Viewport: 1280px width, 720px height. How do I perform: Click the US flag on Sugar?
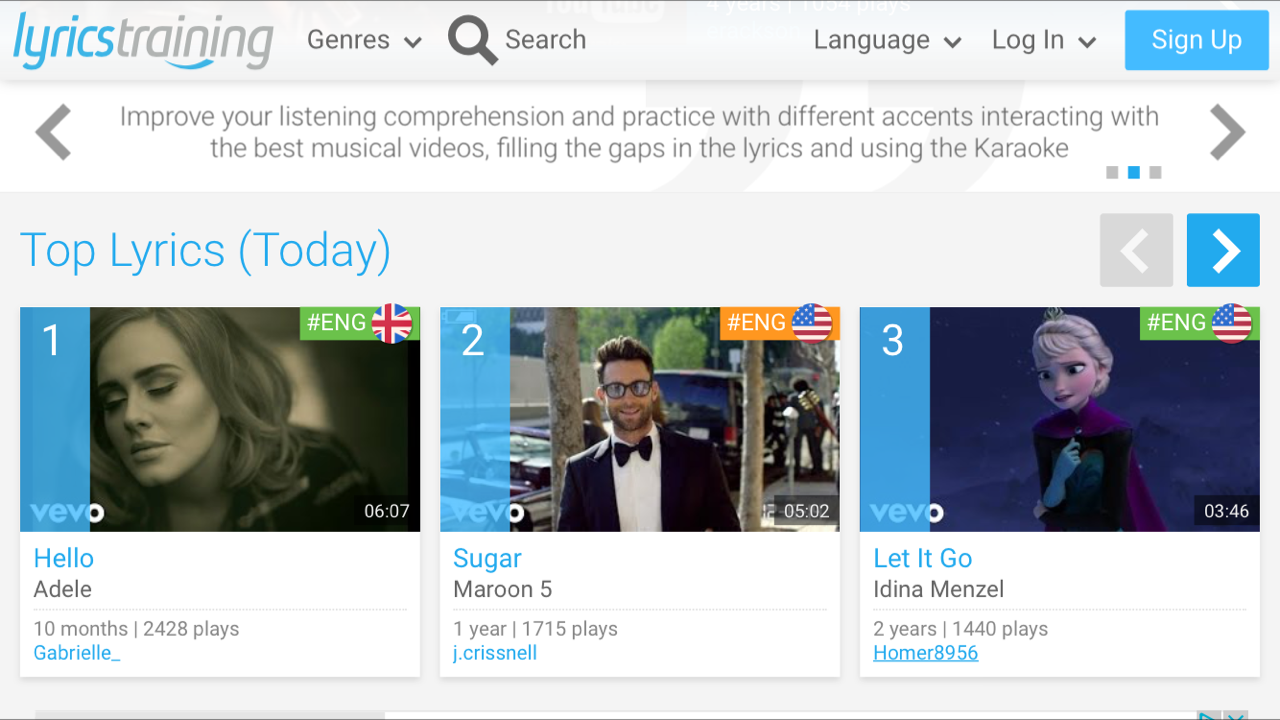(x=812, y=323)
